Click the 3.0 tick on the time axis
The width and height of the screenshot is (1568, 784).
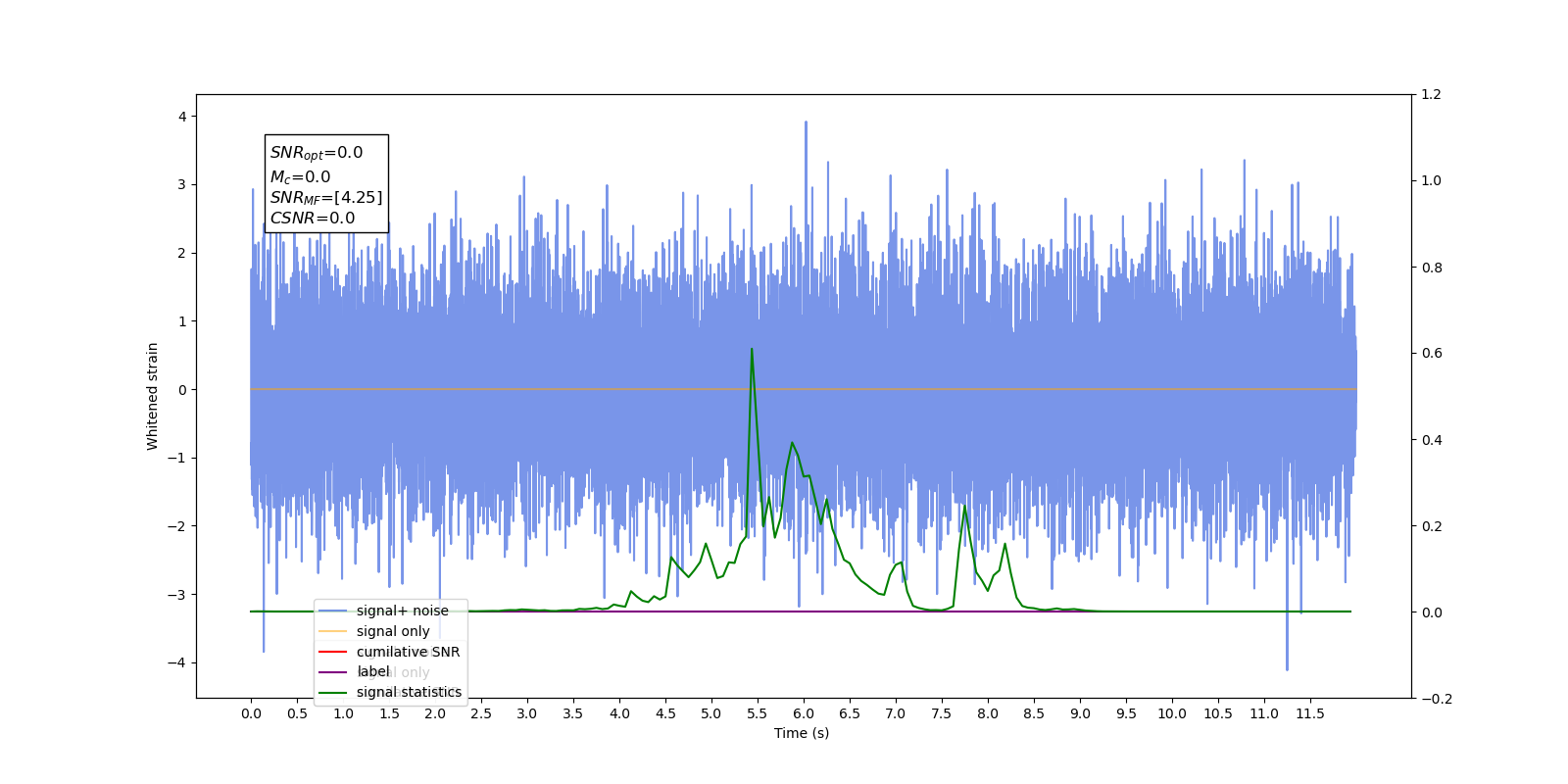coord(527,713)
